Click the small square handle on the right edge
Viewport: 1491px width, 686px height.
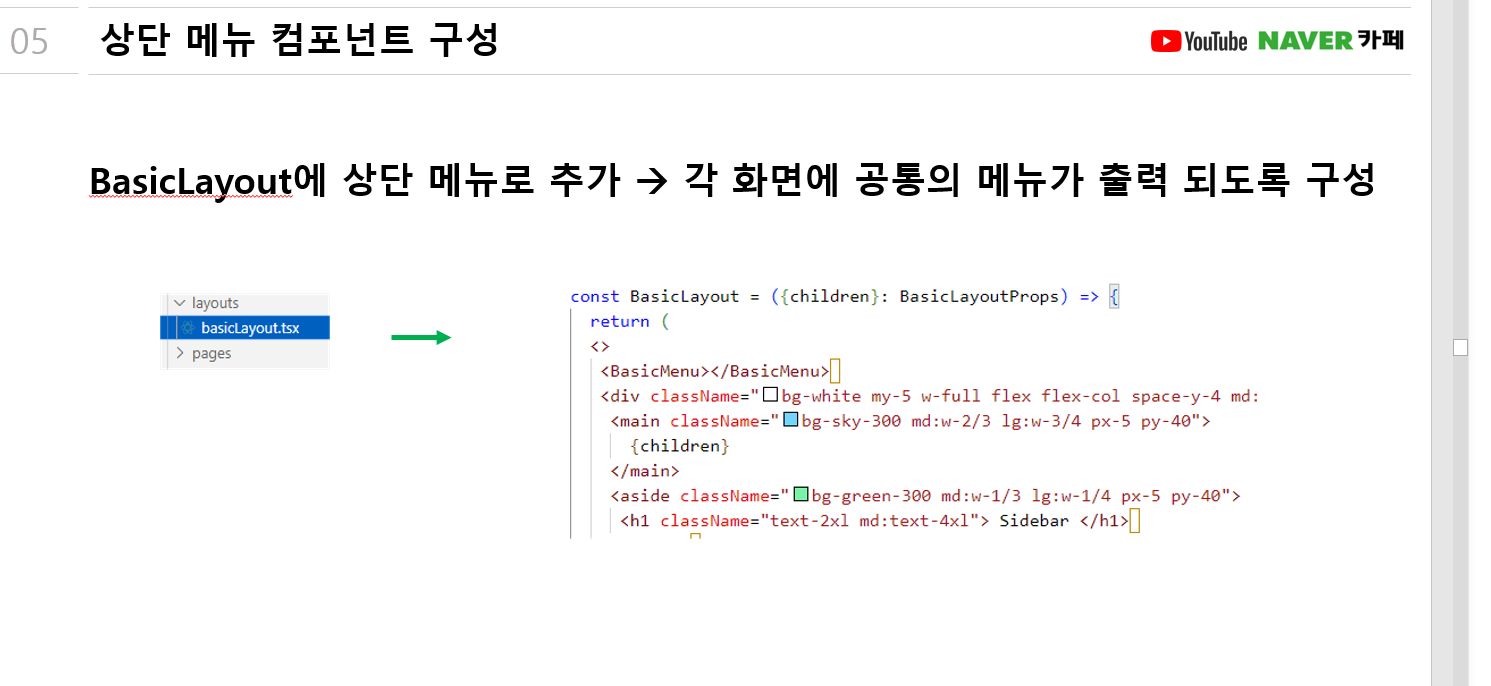(x=1460, y=347)
